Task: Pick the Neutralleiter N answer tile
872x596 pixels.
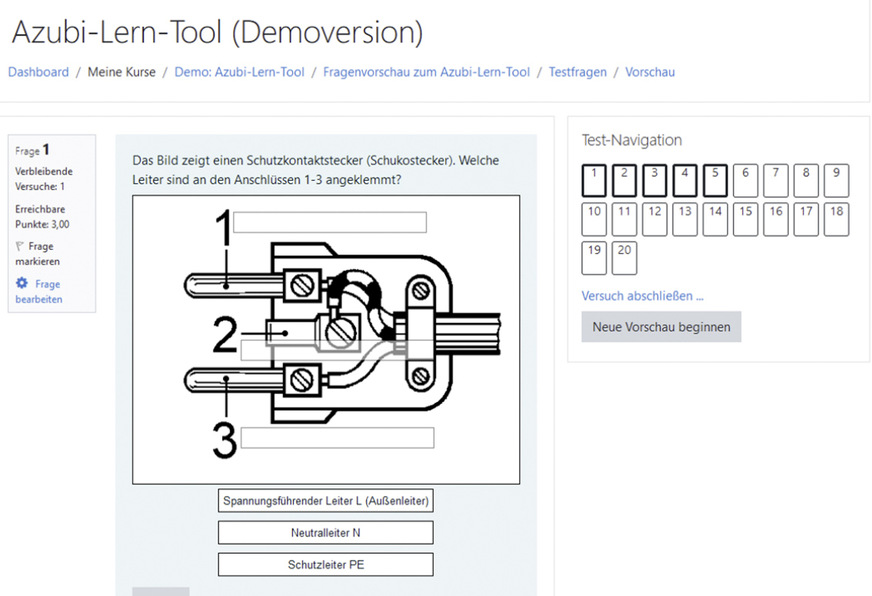Action: click(x=326, y=533)
